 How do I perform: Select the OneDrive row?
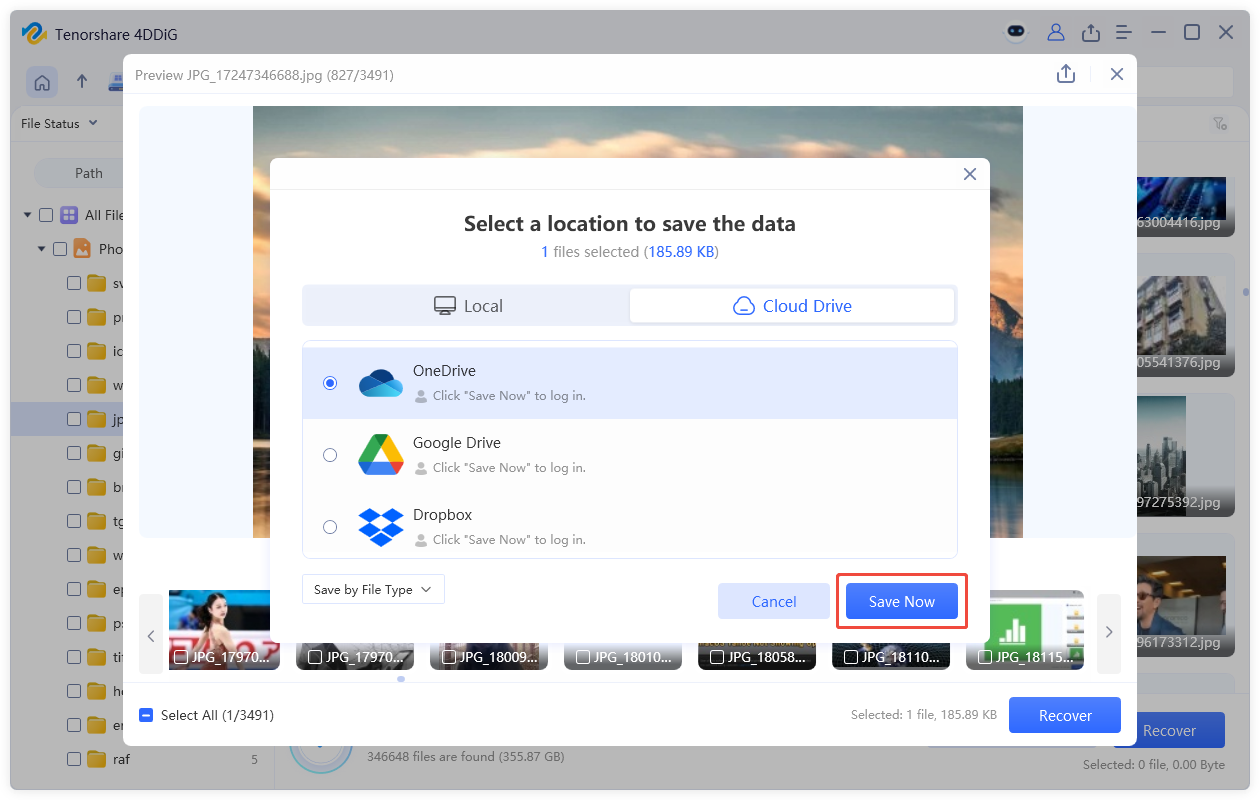click(x=630, y=383)
